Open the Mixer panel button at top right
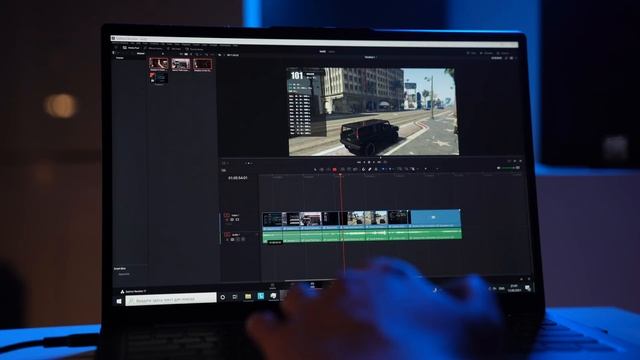 click(471, 53)
